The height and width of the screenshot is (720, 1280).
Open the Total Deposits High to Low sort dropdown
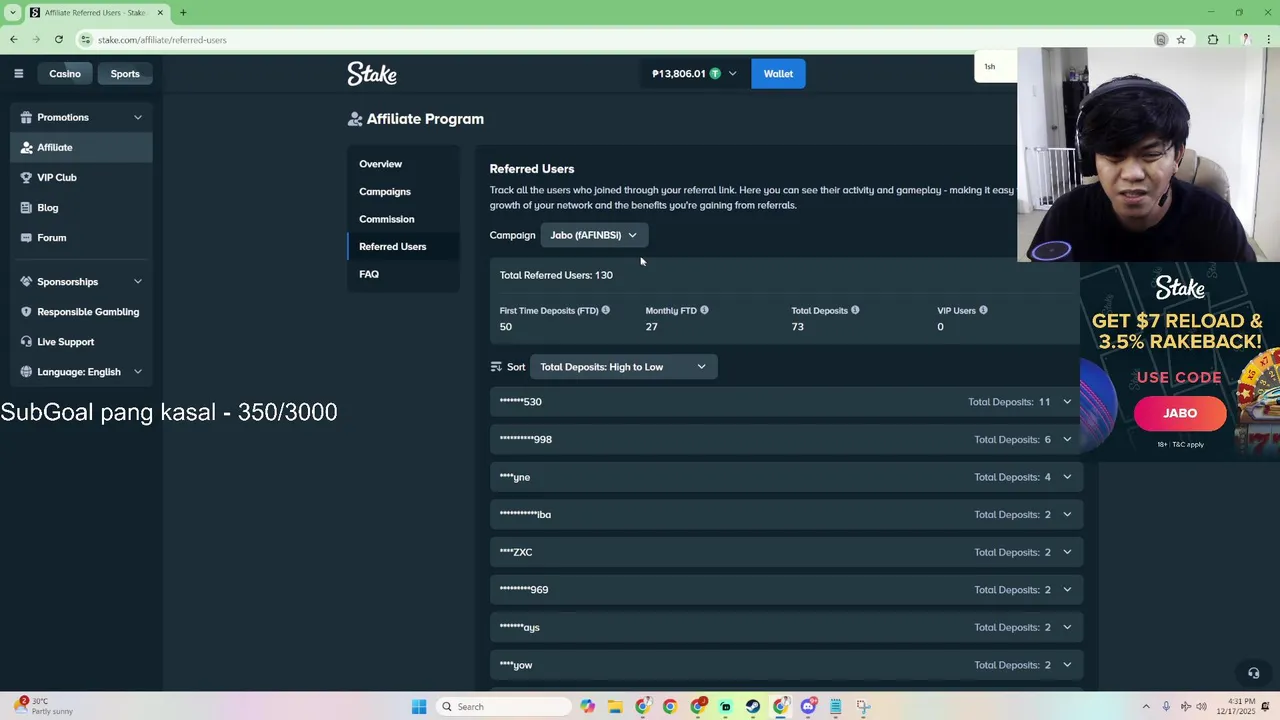point(622,367)
